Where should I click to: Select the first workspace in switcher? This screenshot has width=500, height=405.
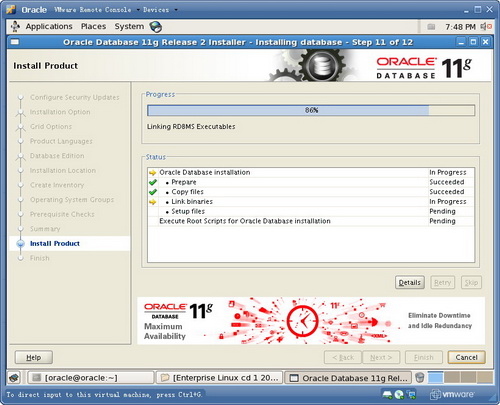[436, 378]
